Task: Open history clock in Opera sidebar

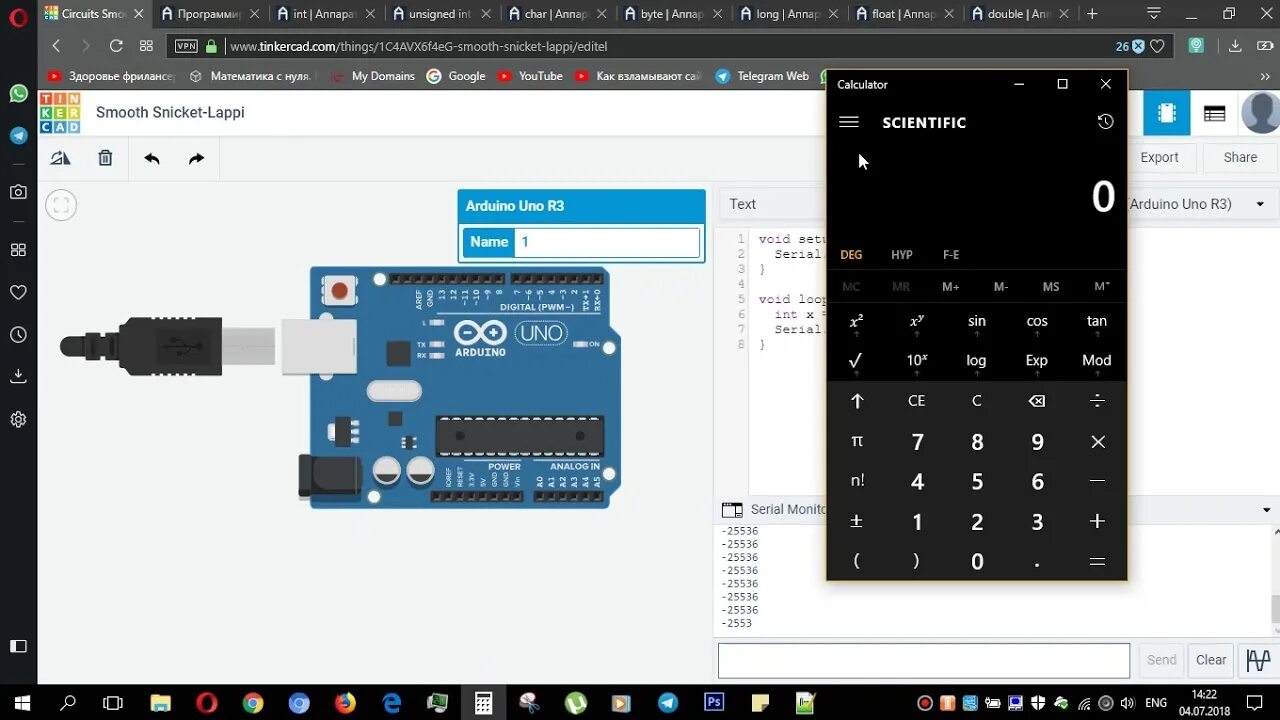Action: click(18, 335)
